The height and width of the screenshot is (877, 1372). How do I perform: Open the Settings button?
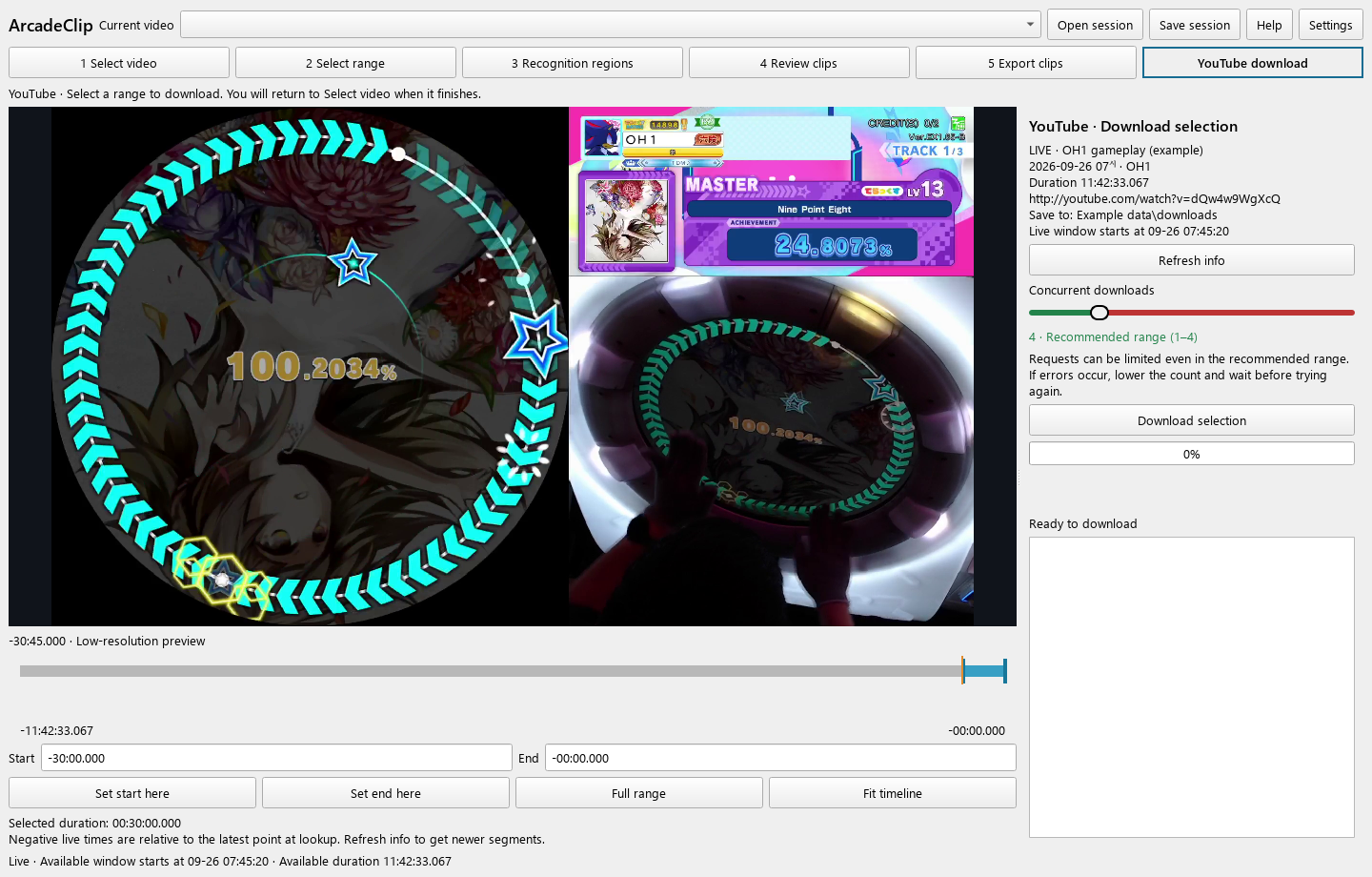click(x=1330, y=25)
